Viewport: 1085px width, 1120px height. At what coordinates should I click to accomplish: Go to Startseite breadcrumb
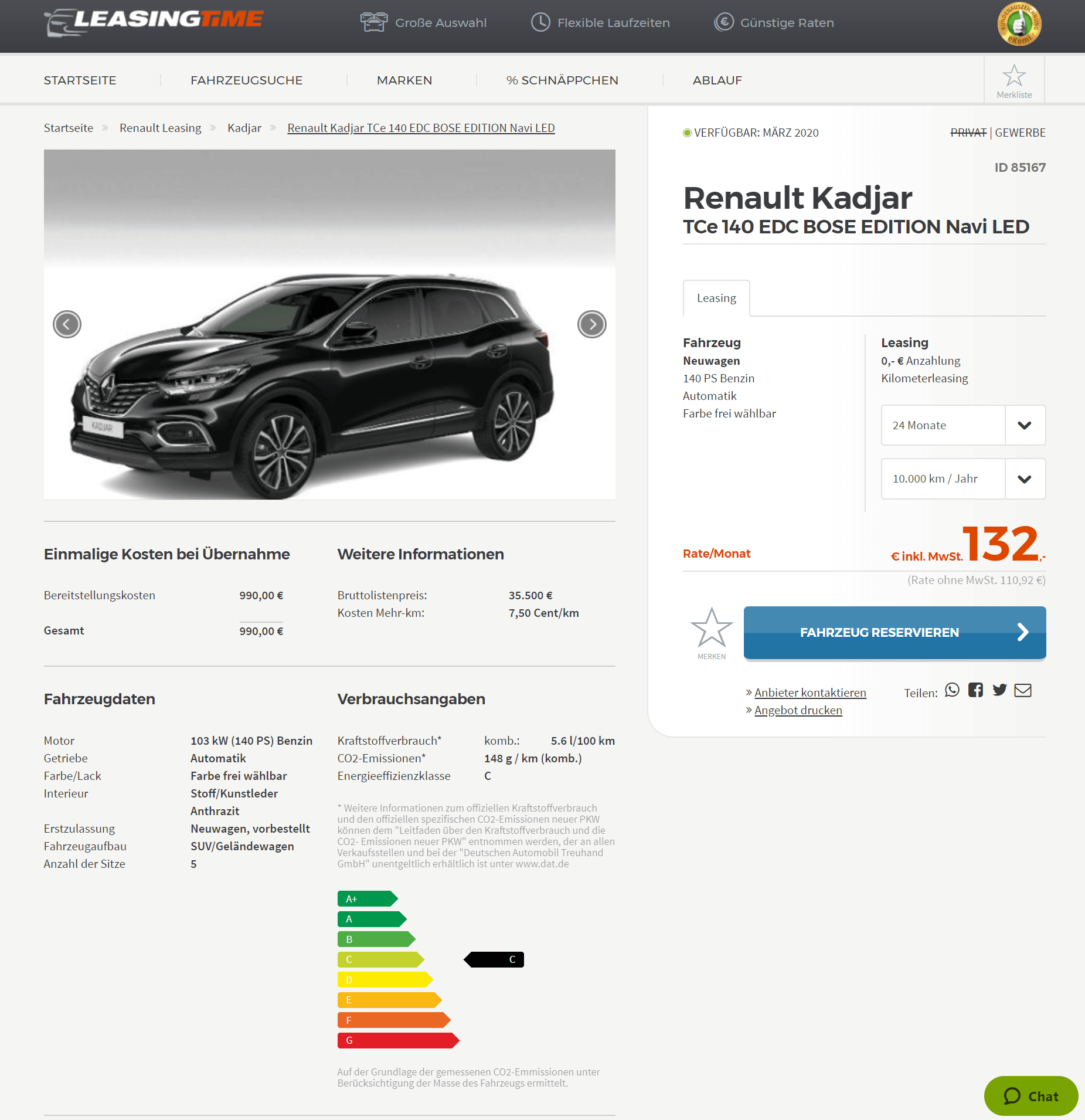69,128
